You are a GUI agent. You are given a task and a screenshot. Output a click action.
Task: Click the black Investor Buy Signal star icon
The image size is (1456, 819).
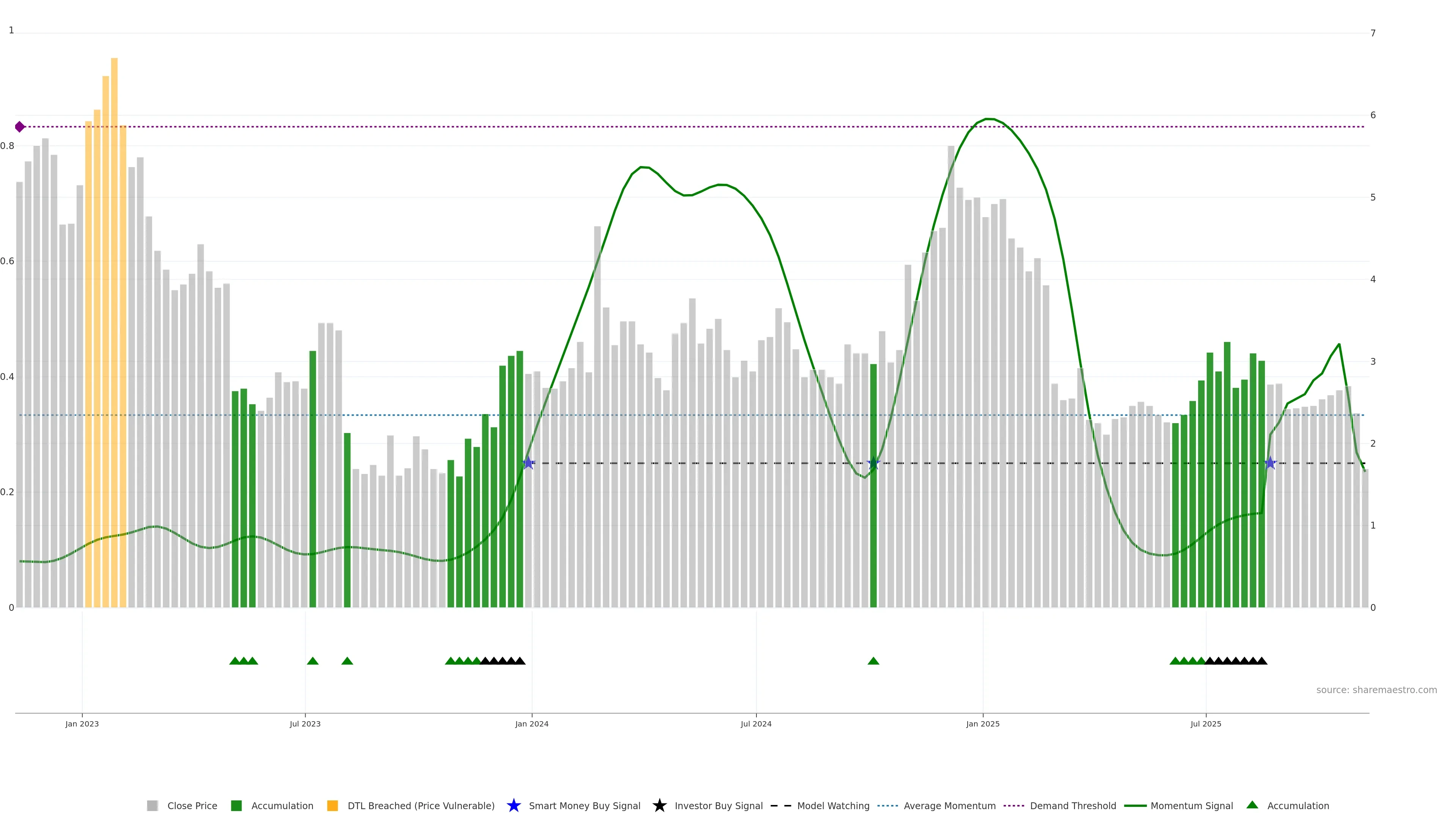pos(659,805)
